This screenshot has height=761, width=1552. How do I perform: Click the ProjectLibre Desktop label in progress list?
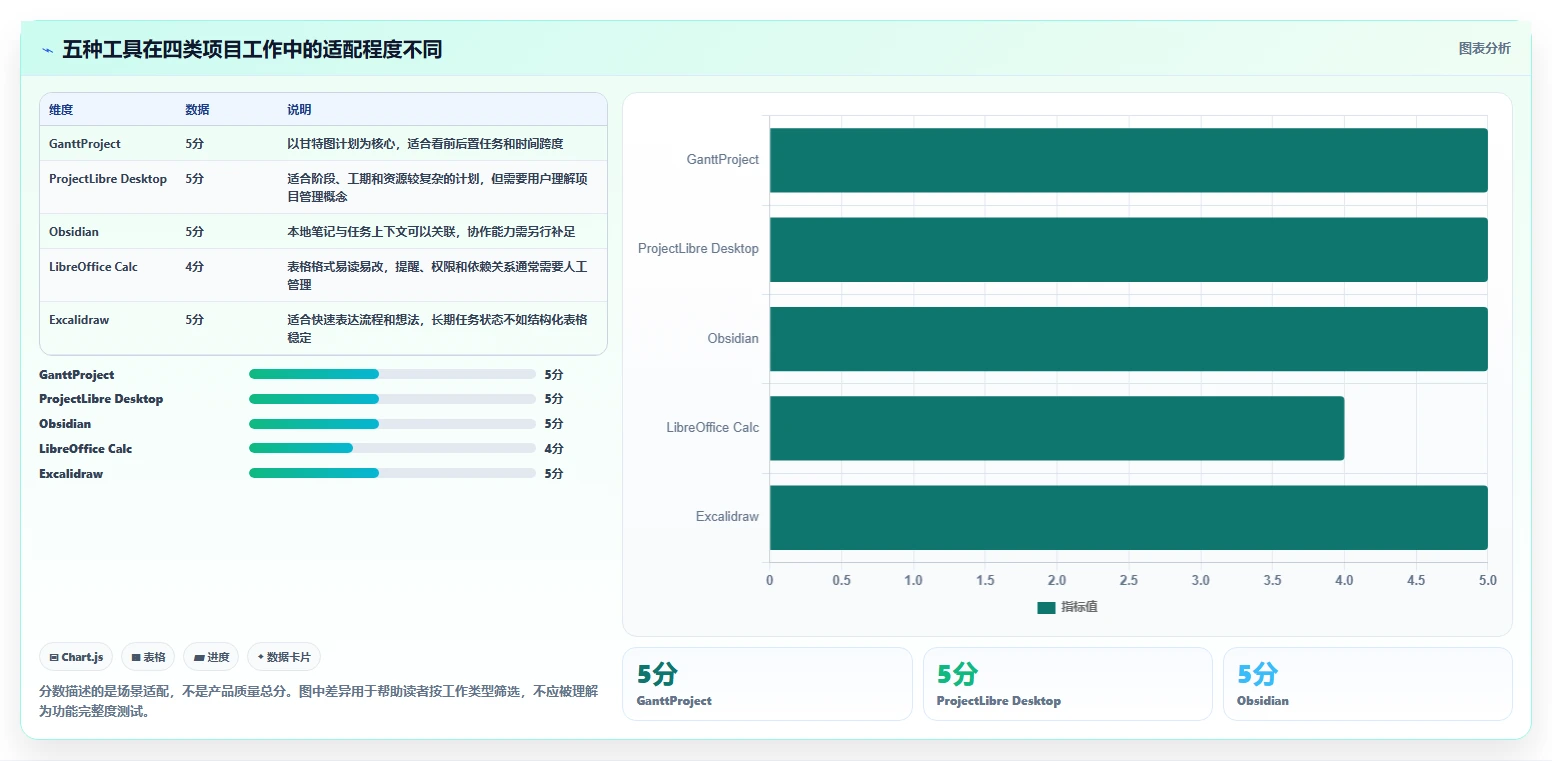(101, 399)
